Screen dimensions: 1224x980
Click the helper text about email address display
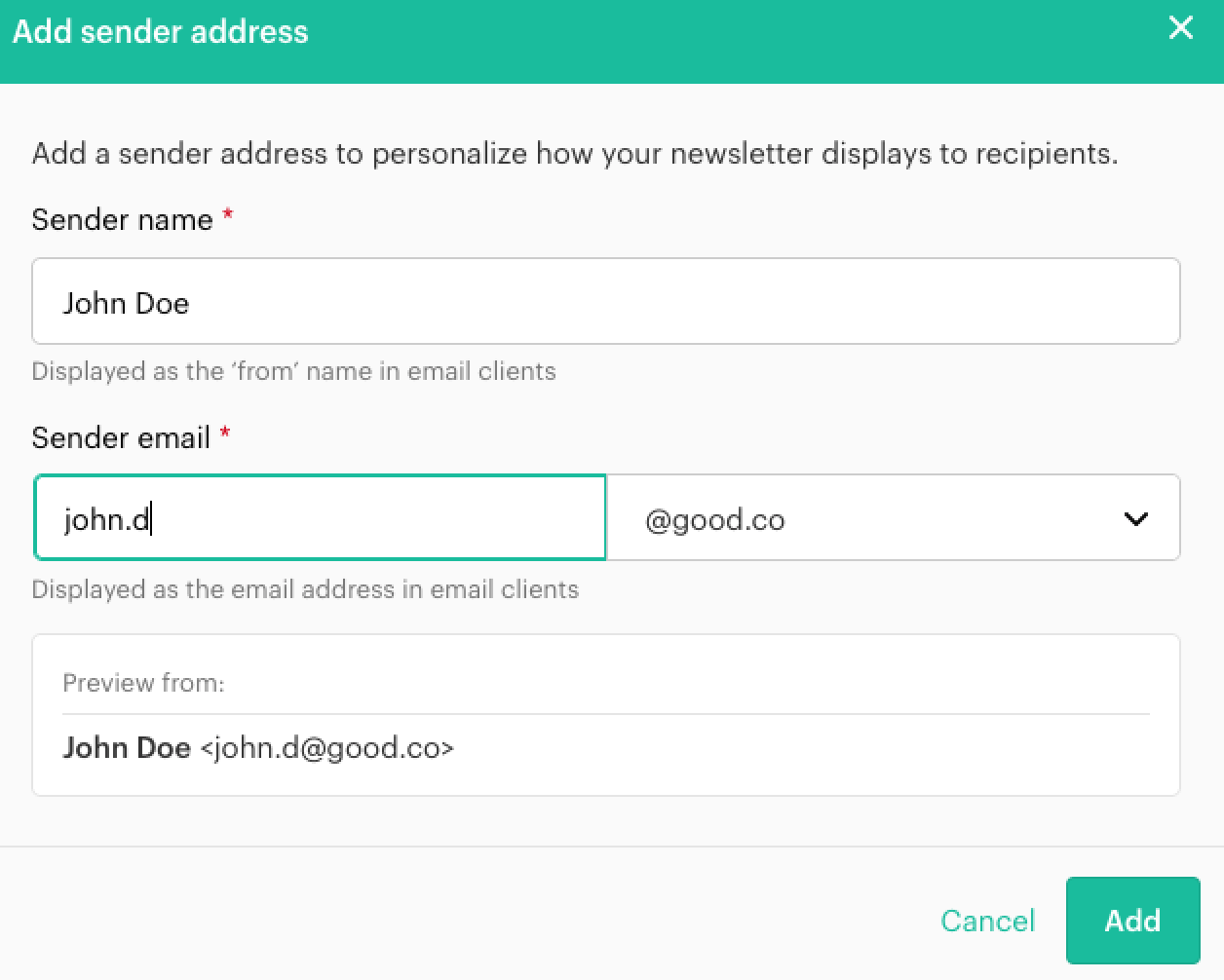(305, 589)
